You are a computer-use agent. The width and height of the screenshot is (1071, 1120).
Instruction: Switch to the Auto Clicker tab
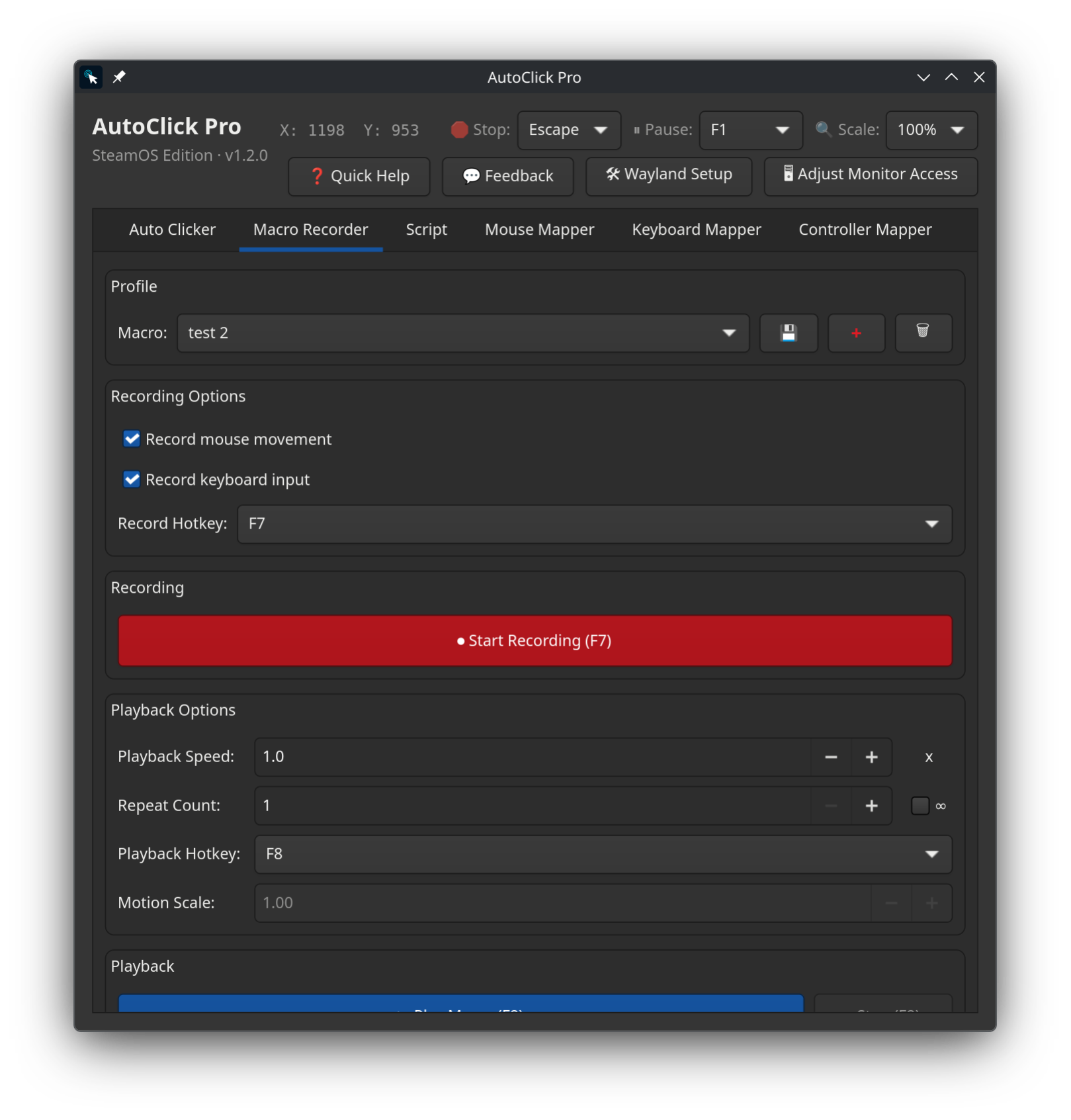tap(172, 230)
